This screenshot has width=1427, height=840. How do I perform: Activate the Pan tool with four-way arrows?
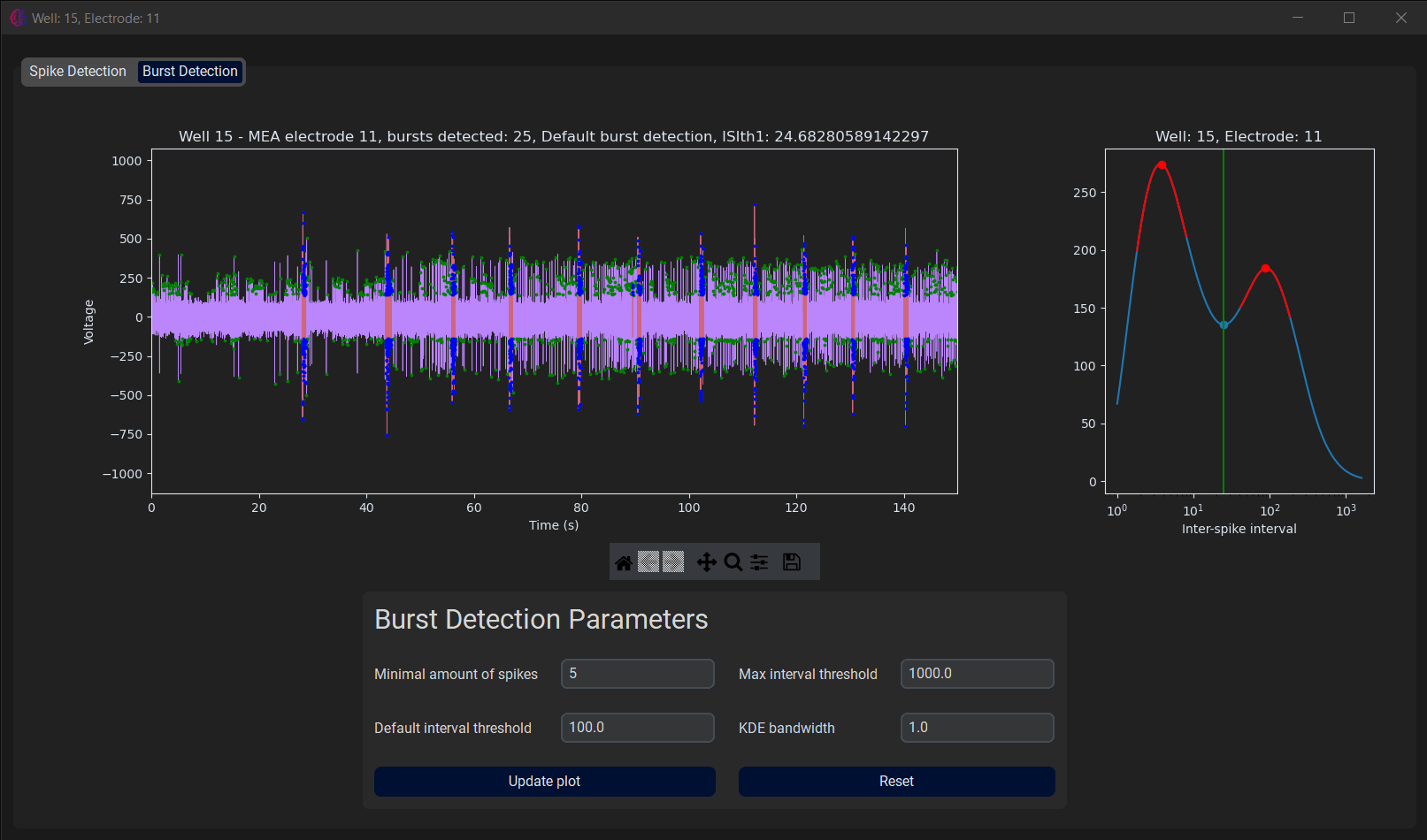(706, 562)
